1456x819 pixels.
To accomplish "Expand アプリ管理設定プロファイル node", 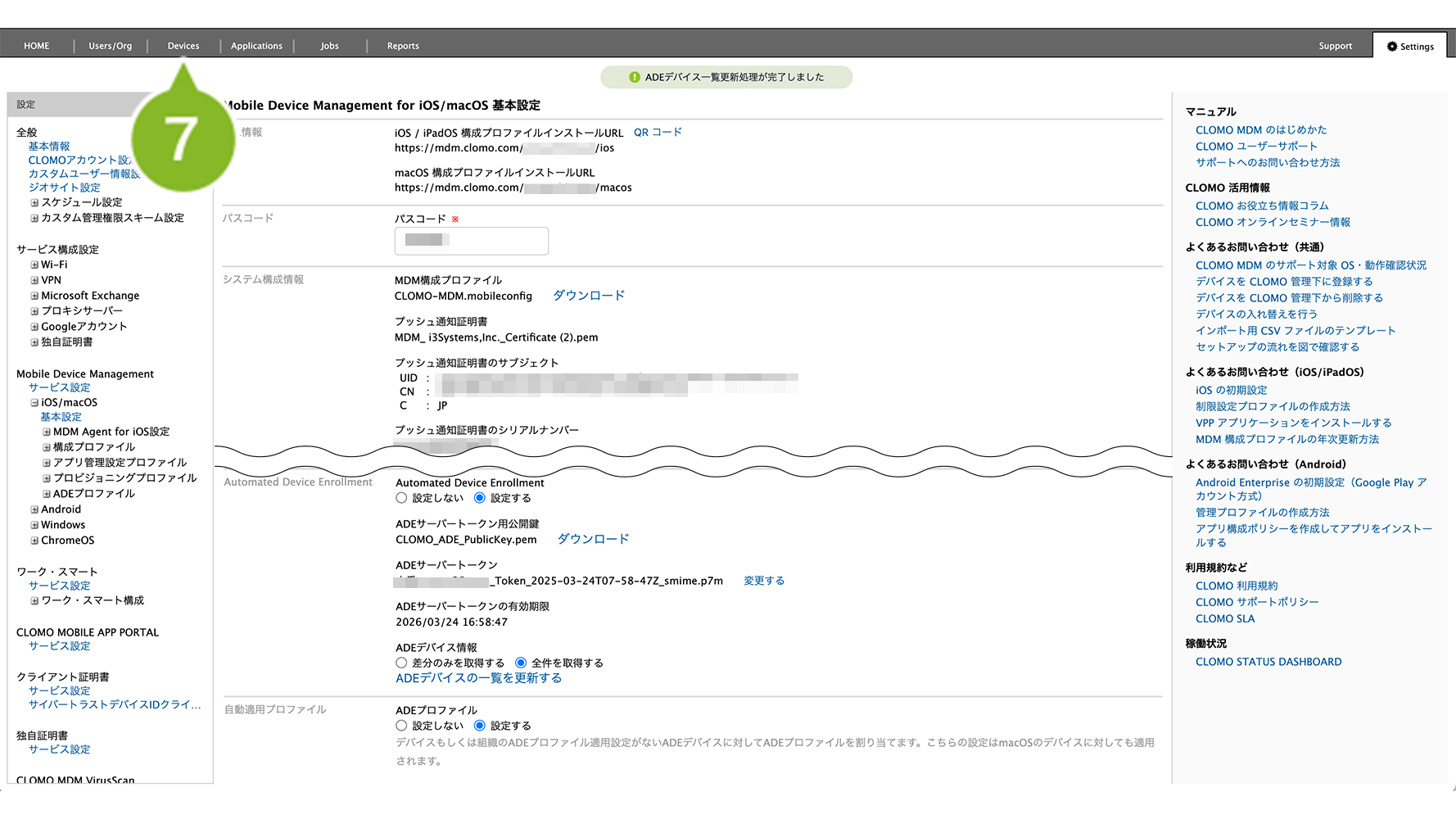I will click(47, 463).
